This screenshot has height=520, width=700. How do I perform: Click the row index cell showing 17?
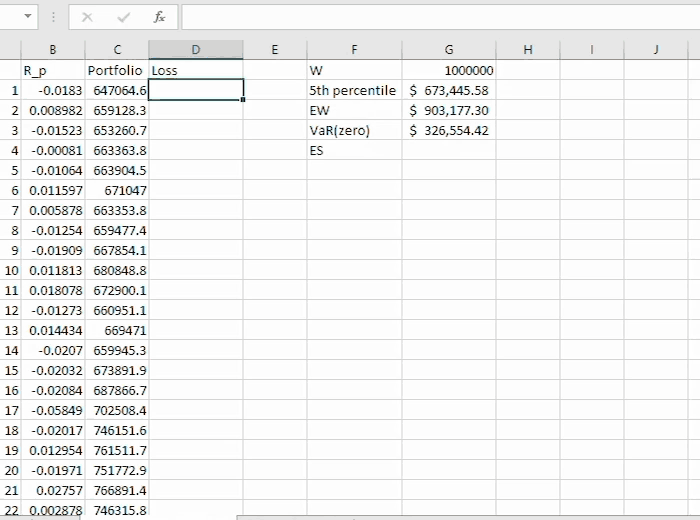(x=10, y=410)
